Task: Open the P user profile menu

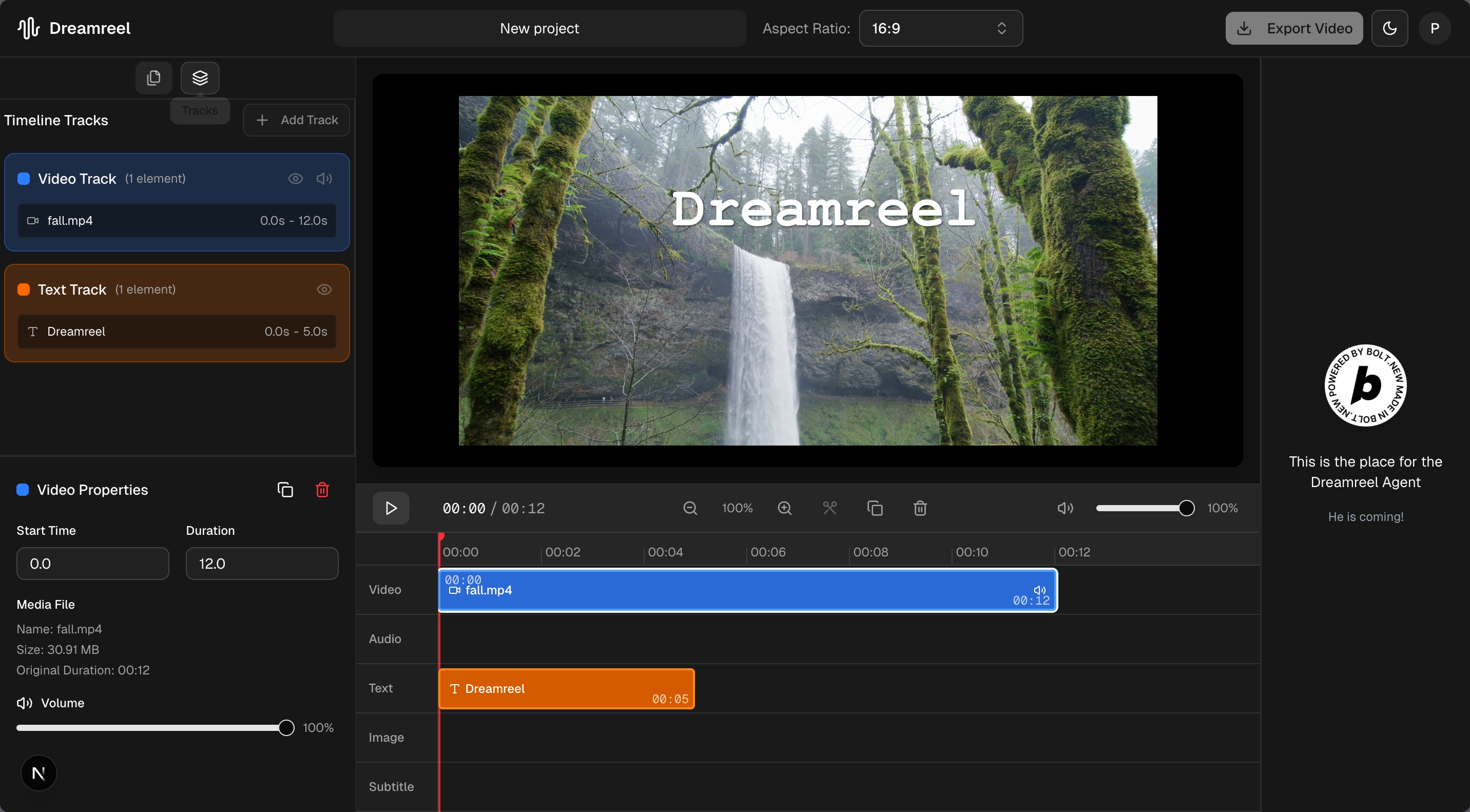Action: 1435,28
